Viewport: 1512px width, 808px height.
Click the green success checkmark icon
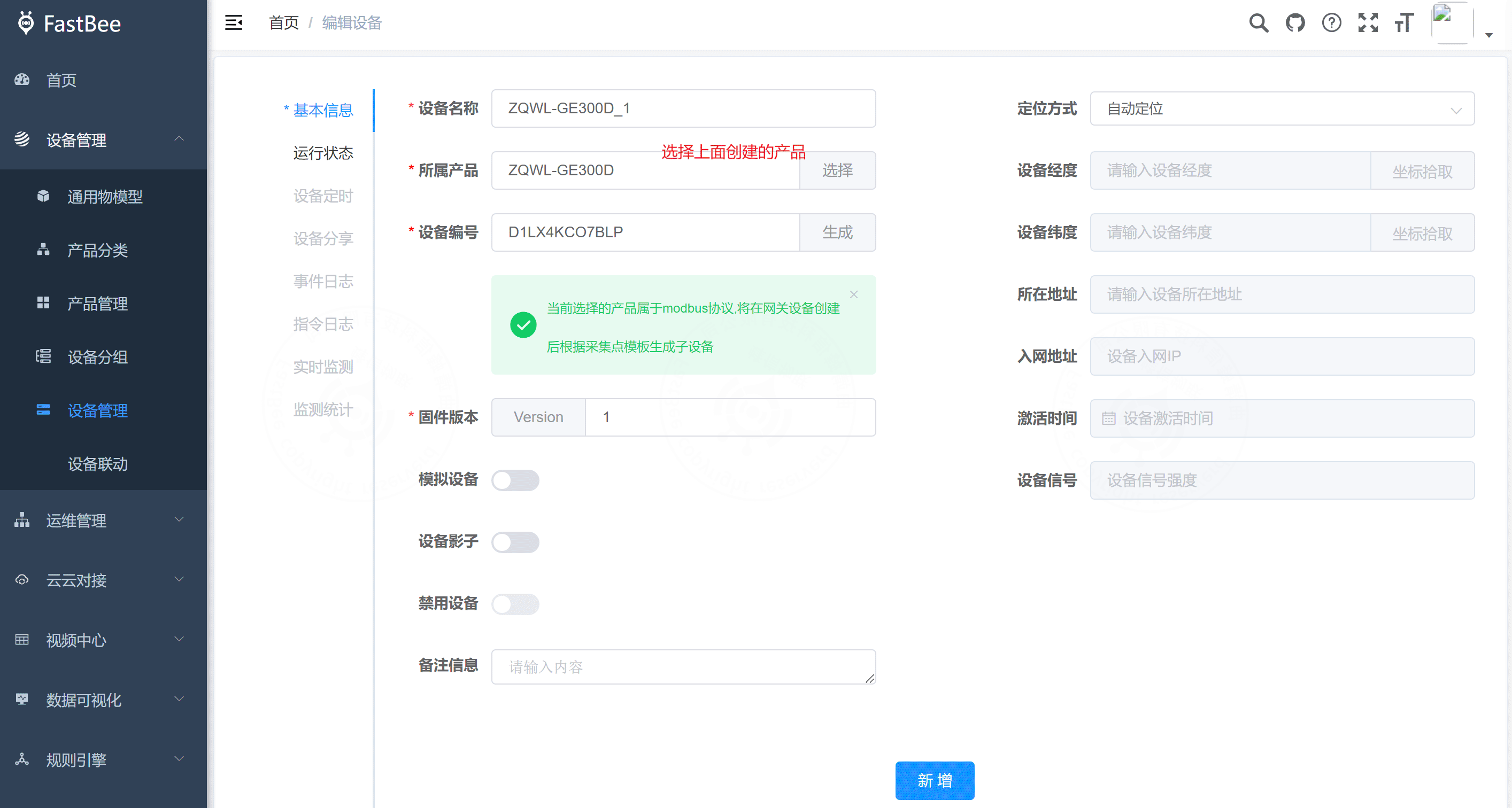523,325
